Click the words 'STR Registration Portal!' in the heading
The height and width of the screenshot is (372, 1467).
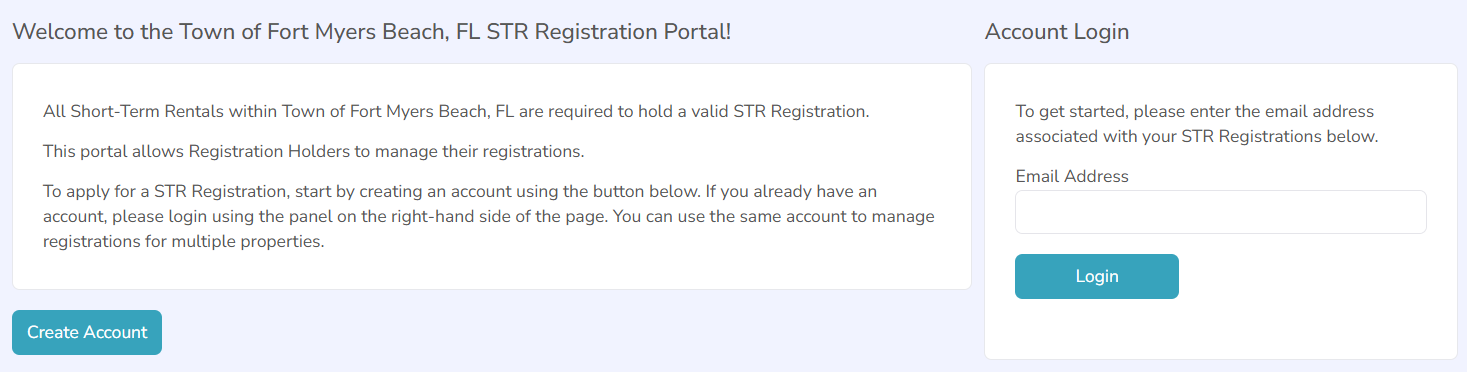[608, 31]
